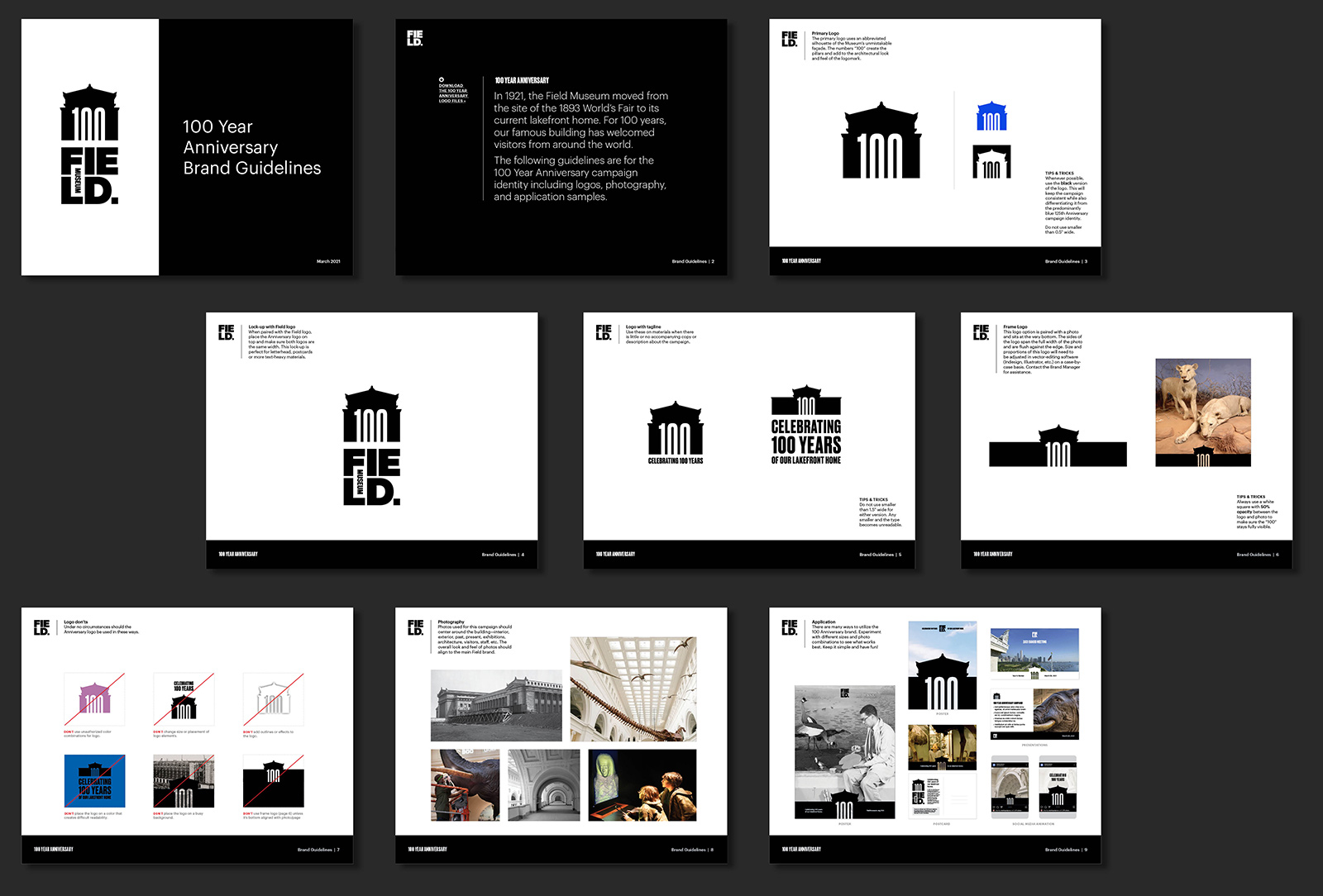This screenshot has width=1323, height=896.
Task: Click the postcard front with the golden exhibit photo
Action: tap(942, 746)
